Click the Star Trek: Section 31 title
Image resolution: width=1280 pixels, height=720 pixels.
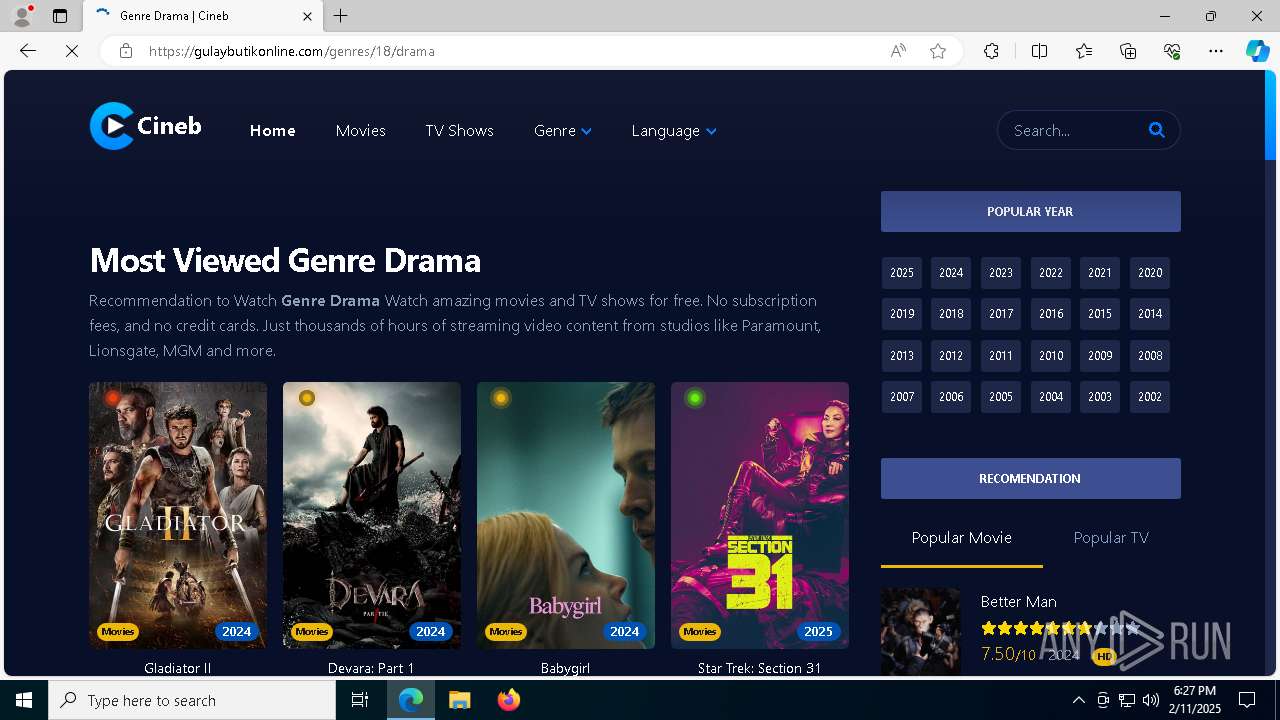pyautogui.click(x=759, y=668)
